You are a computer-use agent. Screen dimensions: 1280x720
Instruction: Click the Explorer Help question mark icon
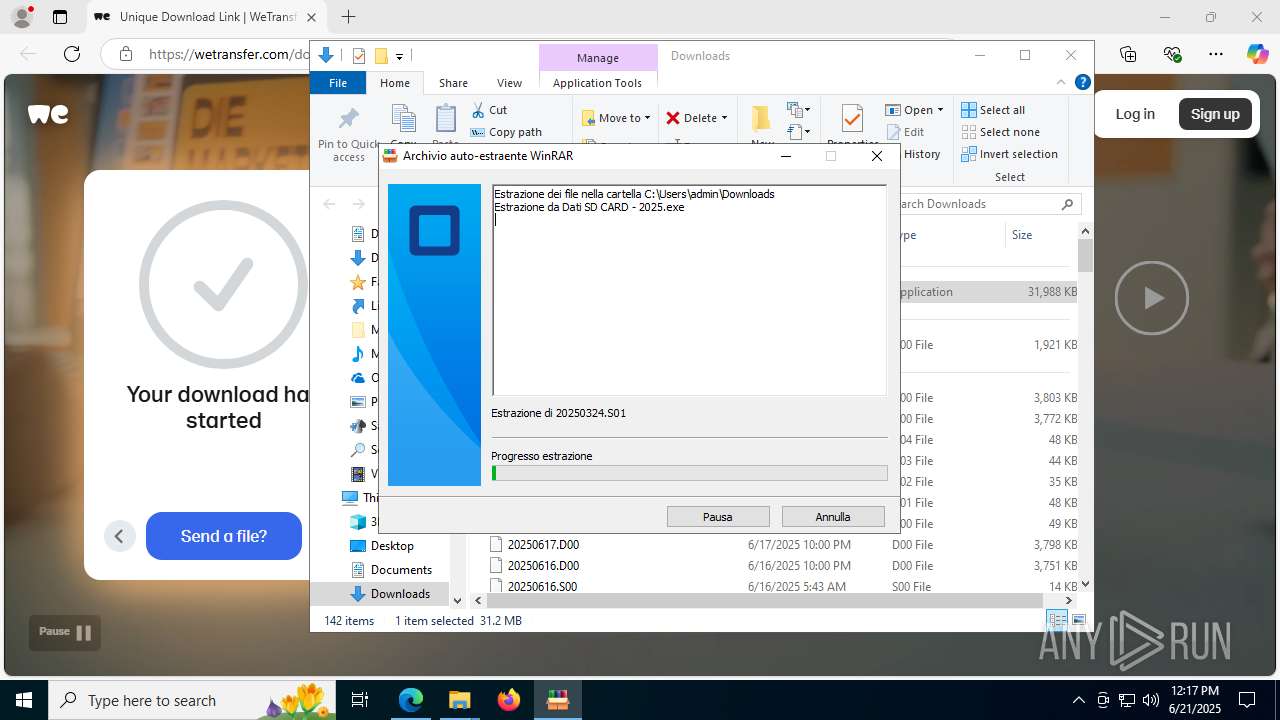(1082, 83)
